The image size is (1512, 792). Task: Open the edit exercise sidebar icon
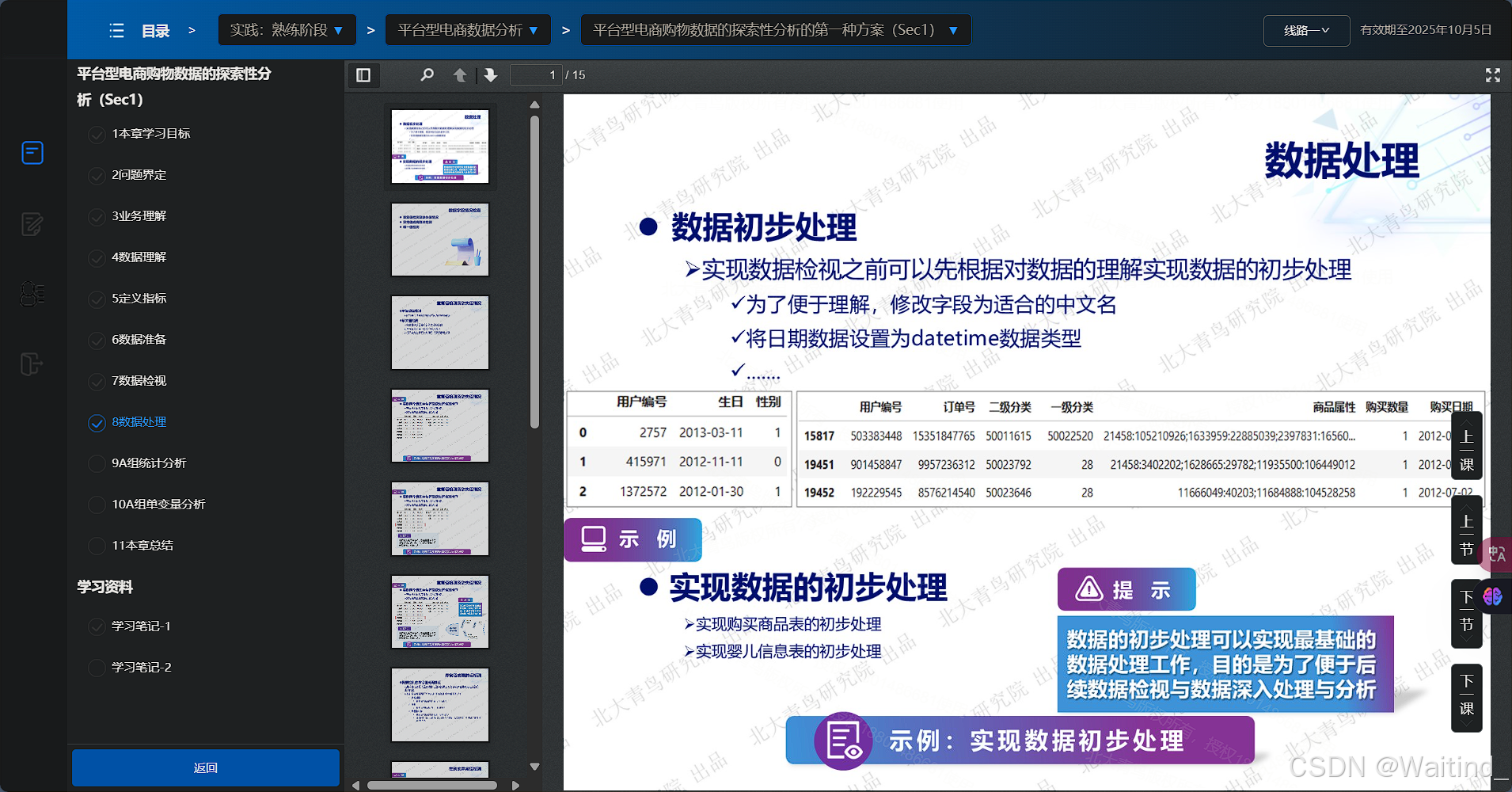pos(32,224)
